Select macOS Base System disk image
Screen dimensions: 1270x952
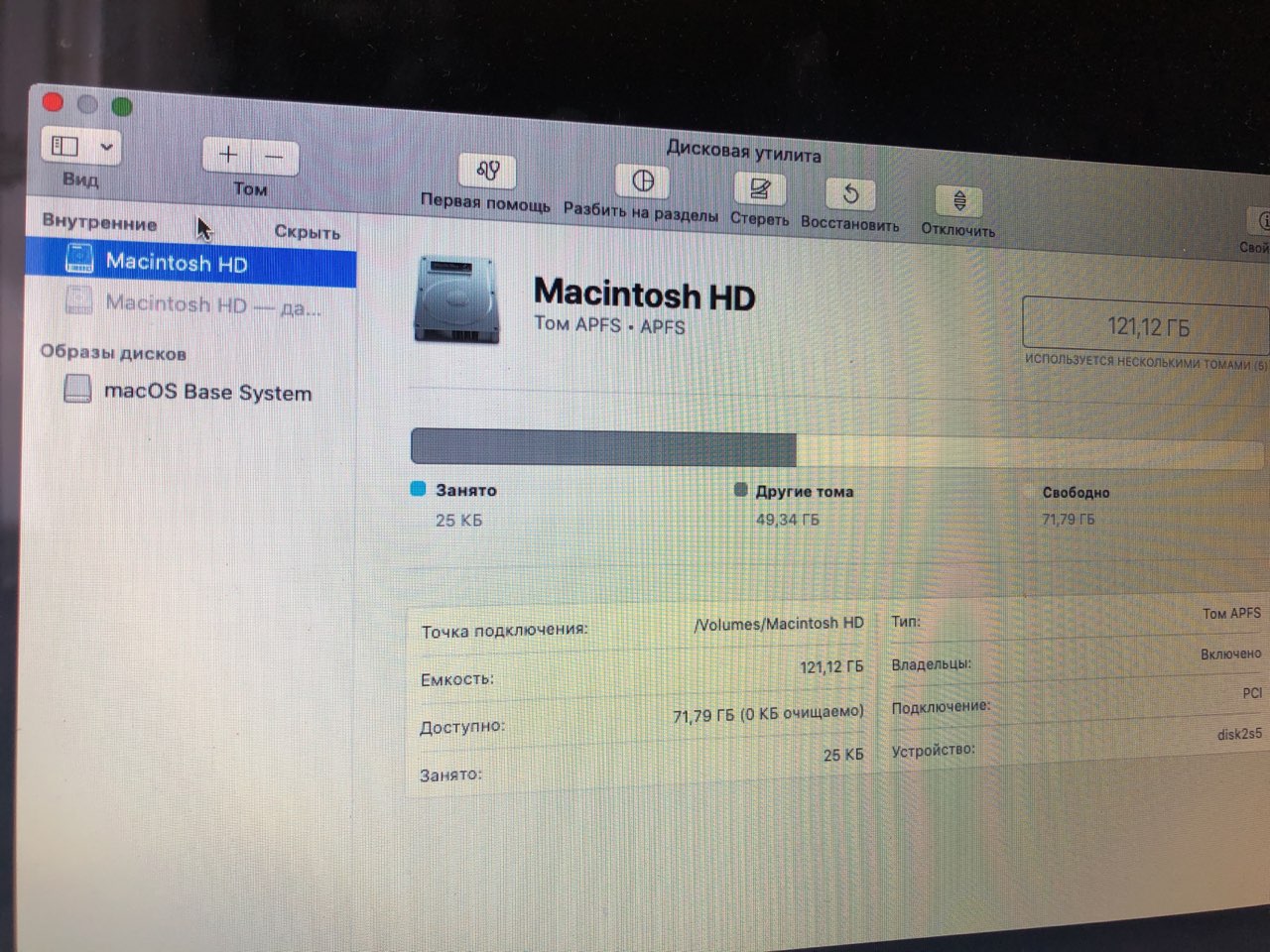point(190,391)
